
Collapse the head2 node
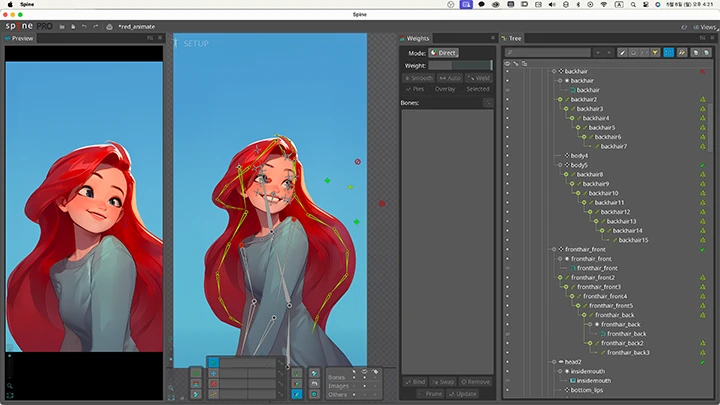(554, 362)
